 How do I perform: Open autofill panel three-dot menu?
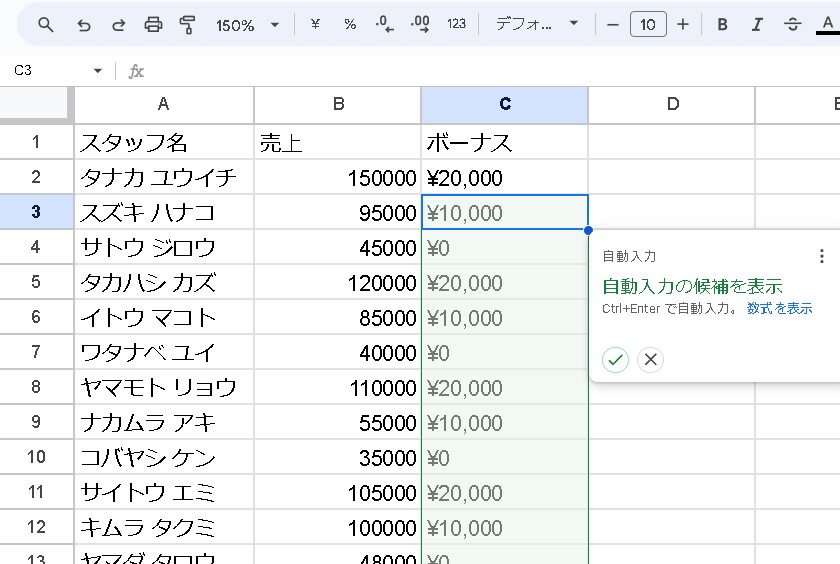tap(822, 256)
